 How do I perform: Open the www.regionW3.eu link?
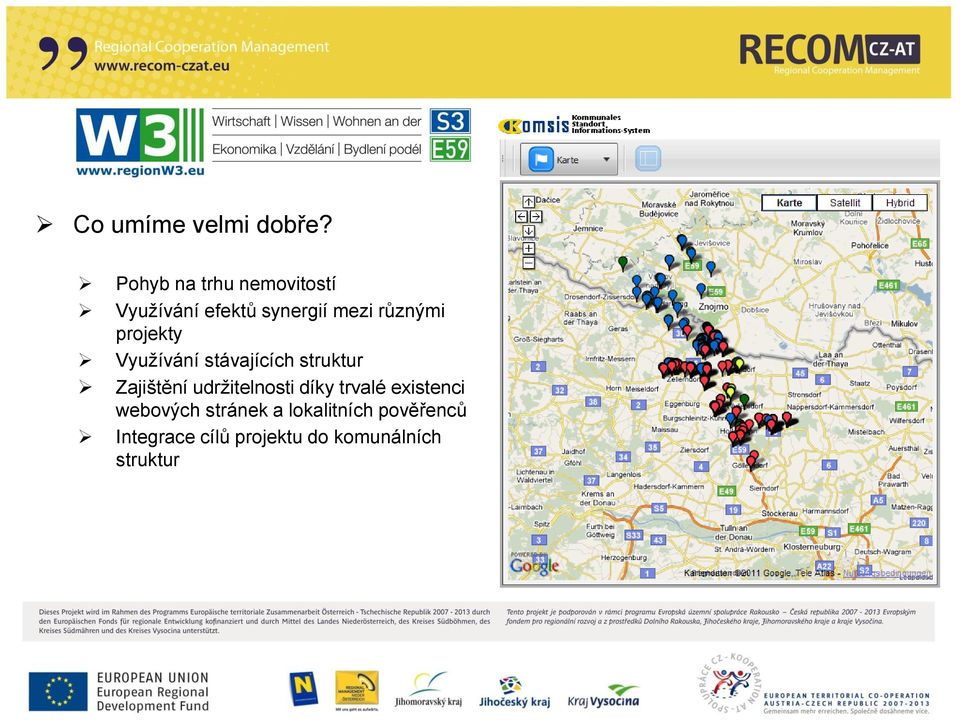[x=140, y=171]
